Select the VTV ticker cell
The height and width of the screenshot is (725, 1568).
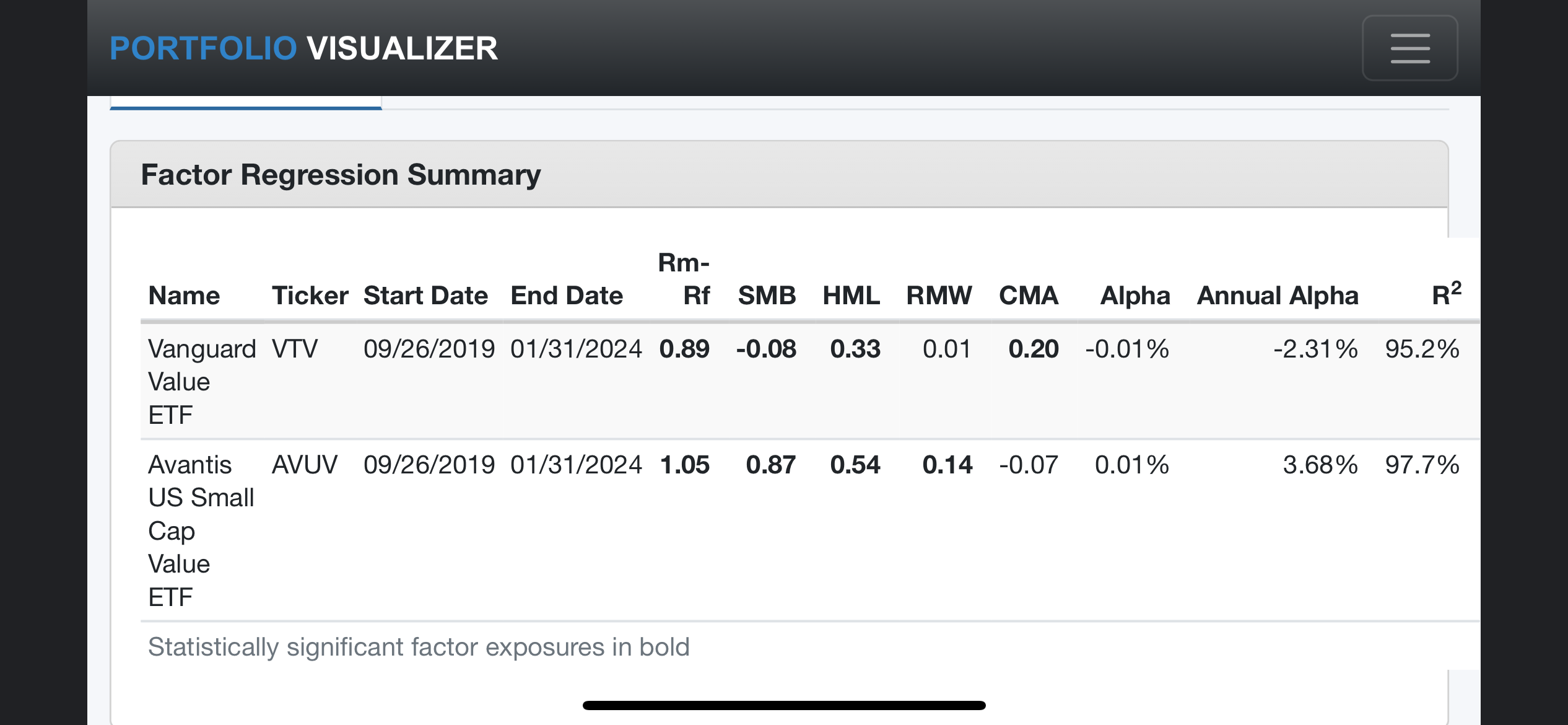click(295, 349)
